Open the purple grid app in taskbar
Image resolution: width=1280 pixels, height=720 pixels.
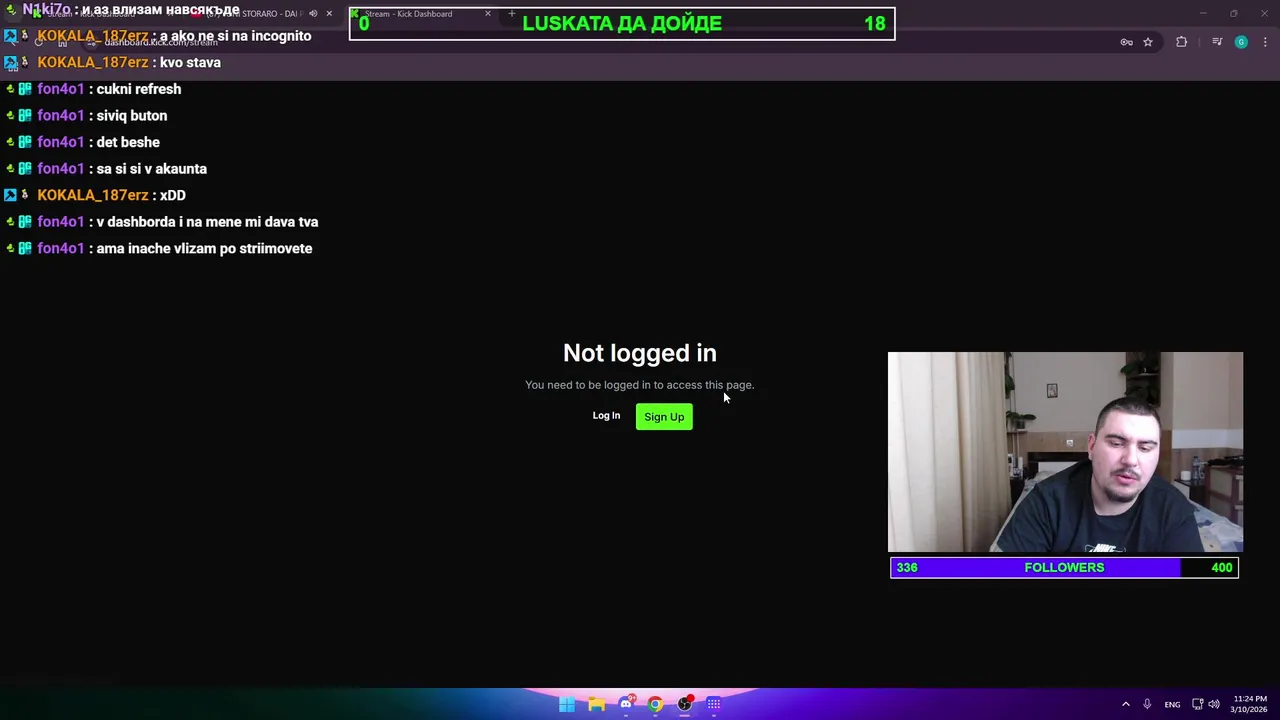pos(714,704)
